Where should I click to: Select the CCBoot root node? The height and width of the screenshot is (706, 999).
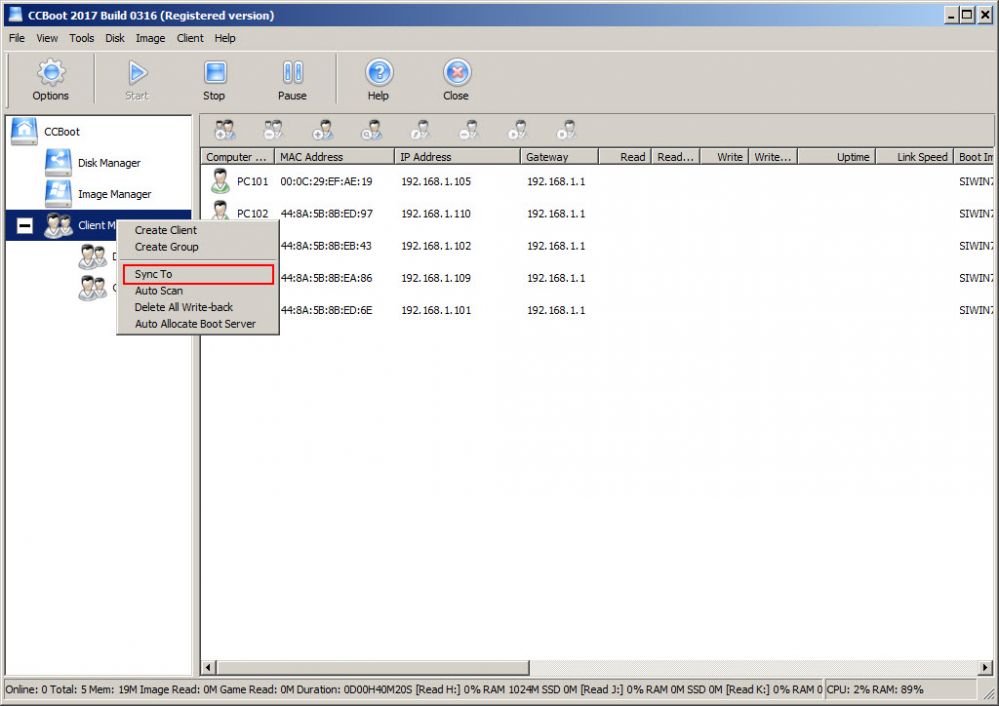point(61,132)
